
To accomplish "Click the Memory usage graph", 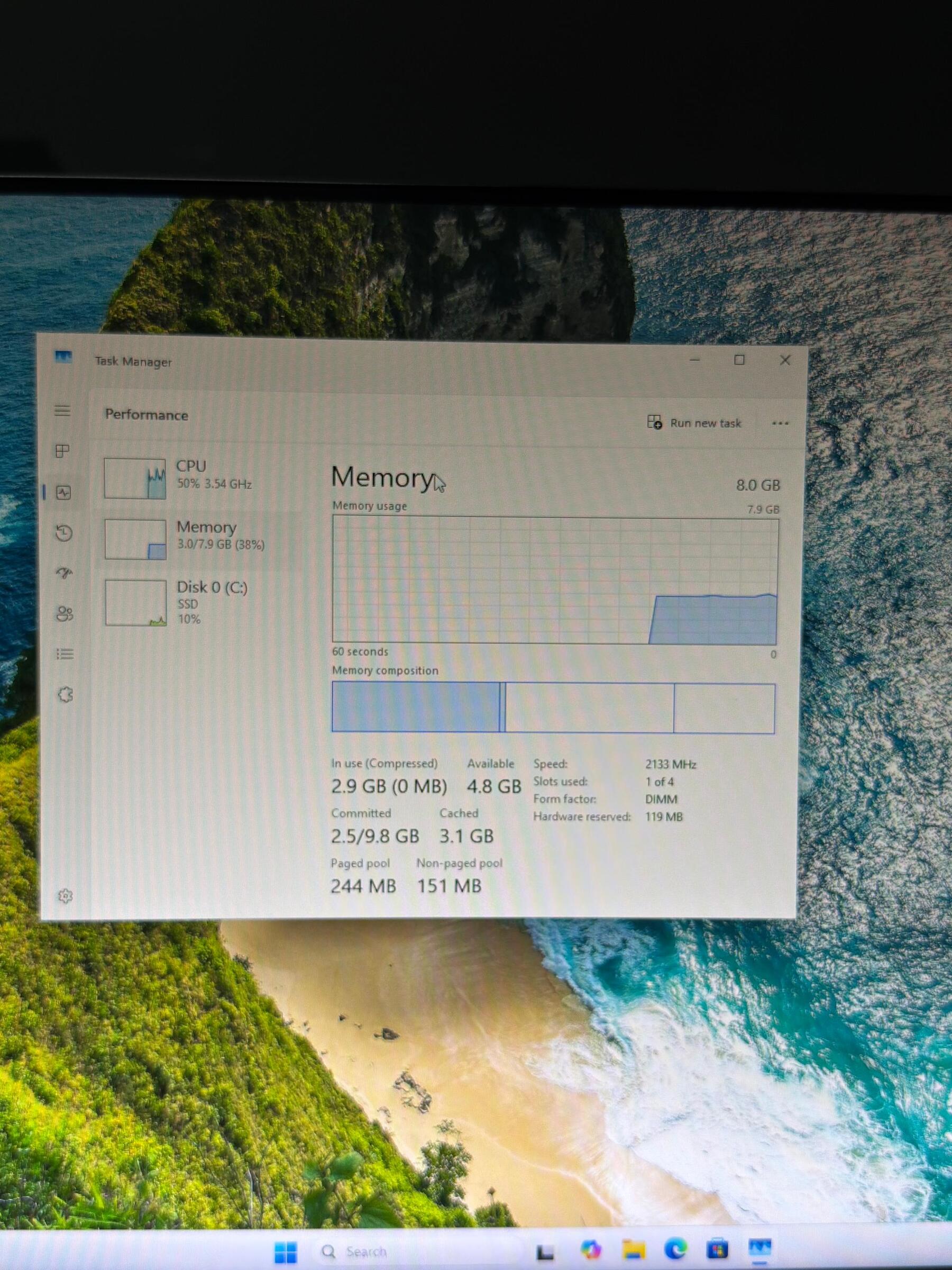I will 554,580.
